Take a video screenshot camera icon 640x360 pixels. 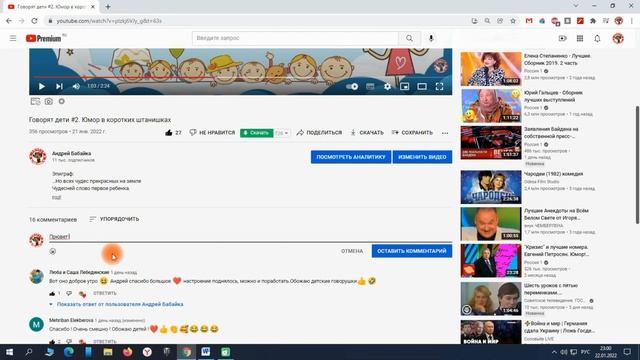(x=49, y=101)
